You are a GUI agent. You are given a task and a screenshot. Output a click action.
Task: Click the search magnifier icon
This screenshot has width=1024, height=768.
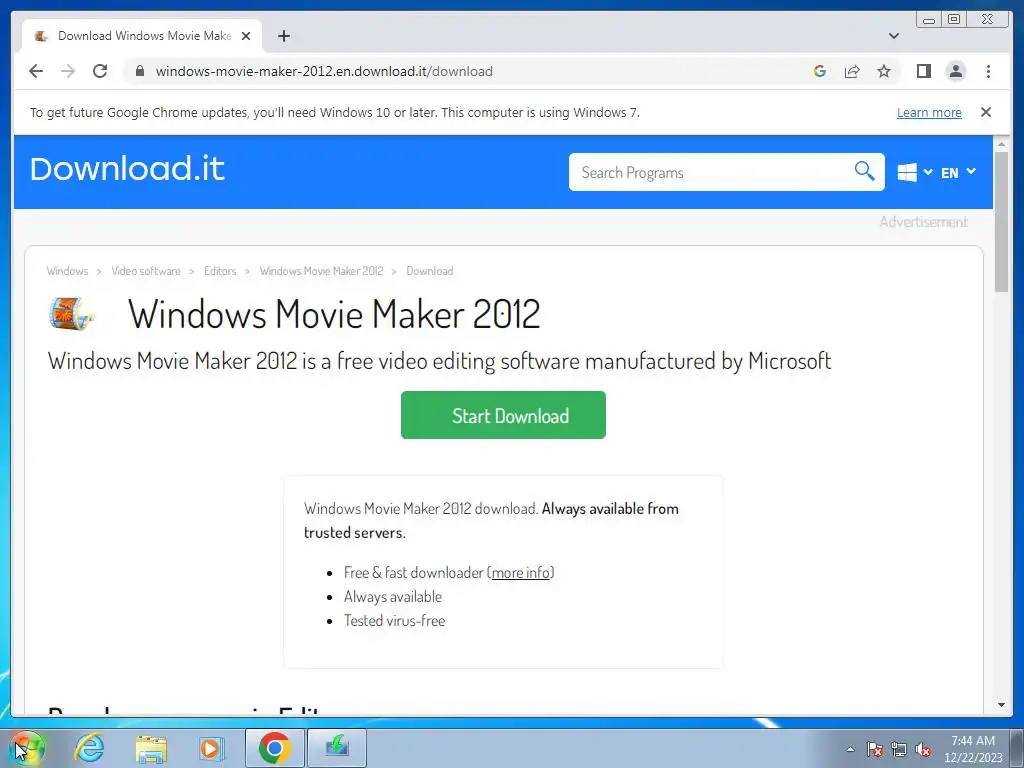tap(864, 171)
